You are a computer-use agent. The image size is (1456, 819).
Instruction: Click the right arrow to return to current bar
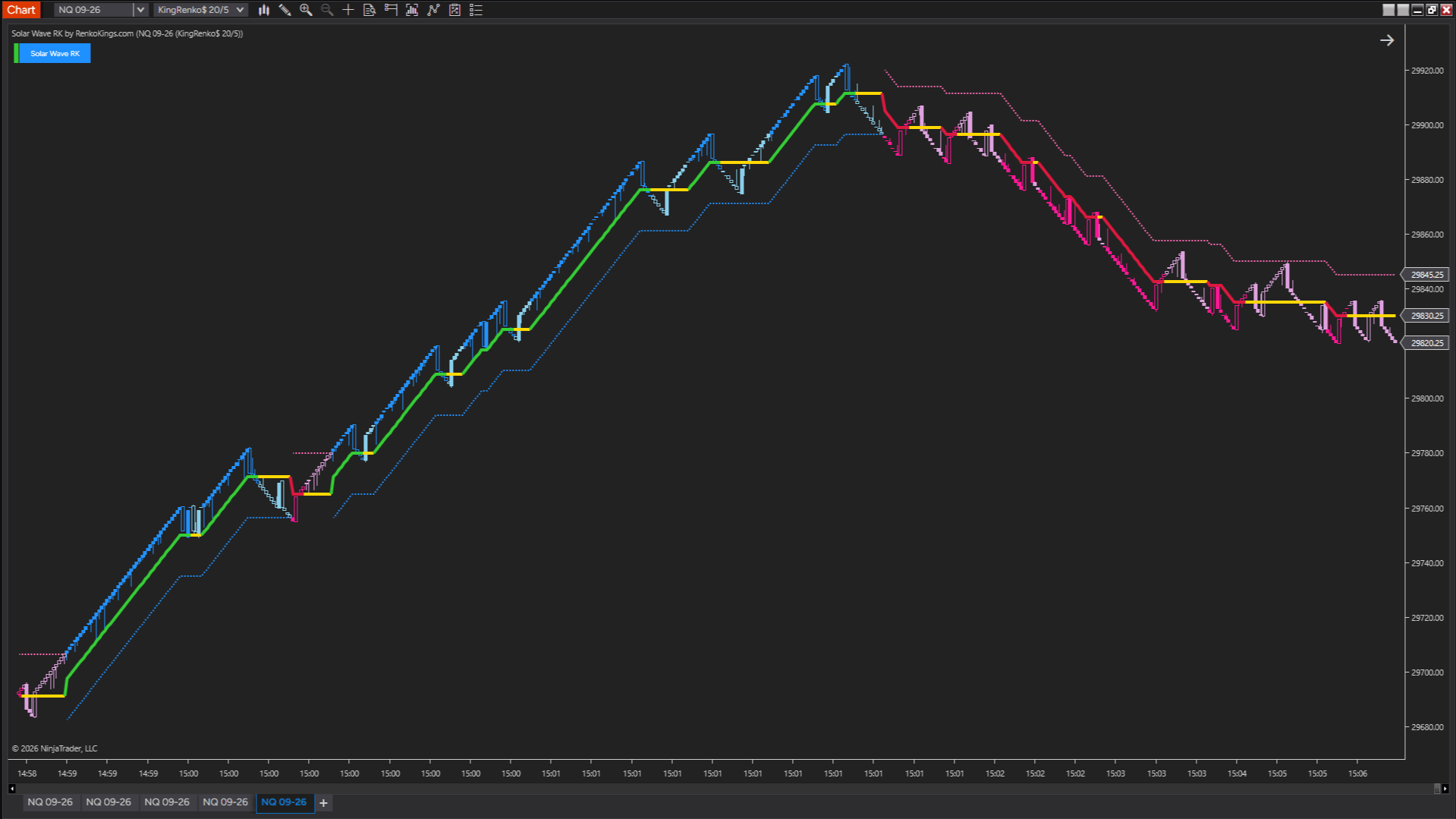coord(1386,40)
